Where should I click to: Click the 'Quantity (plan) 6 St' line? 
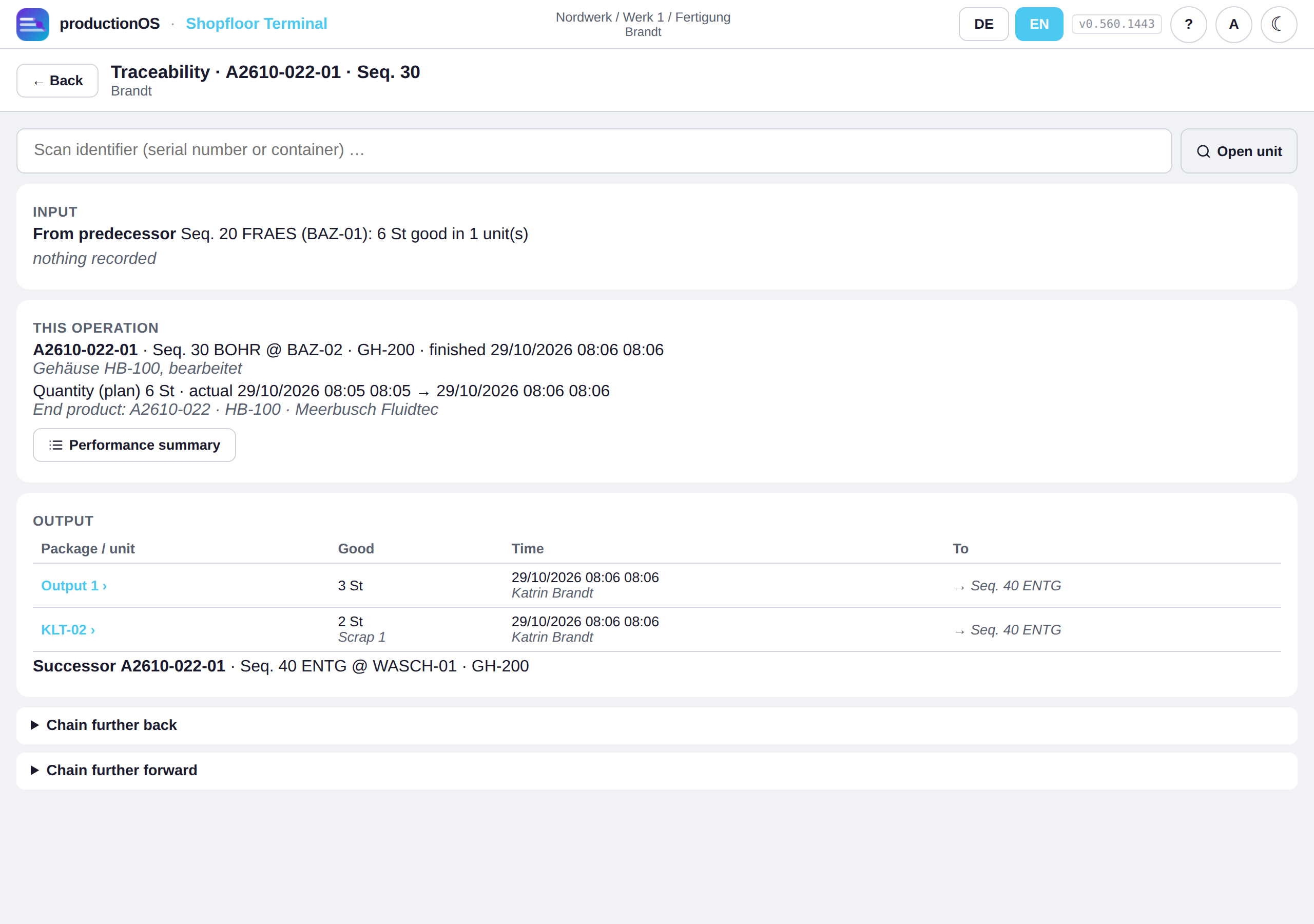click(321, 391)
